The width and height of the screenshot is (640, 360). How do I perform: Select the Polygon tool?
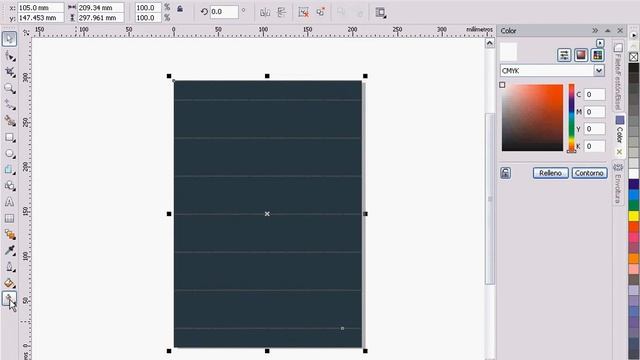point(10,170)
